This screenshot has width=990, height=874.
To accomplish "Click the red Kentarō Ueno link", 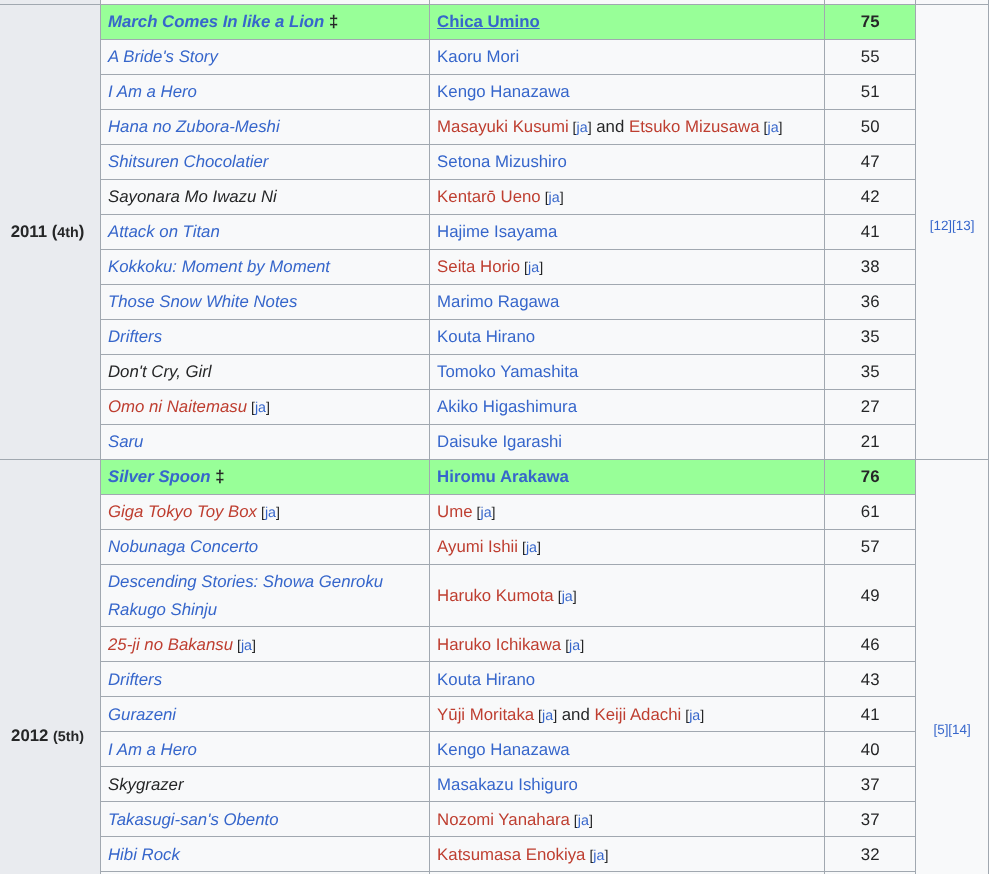I will 489,196.
